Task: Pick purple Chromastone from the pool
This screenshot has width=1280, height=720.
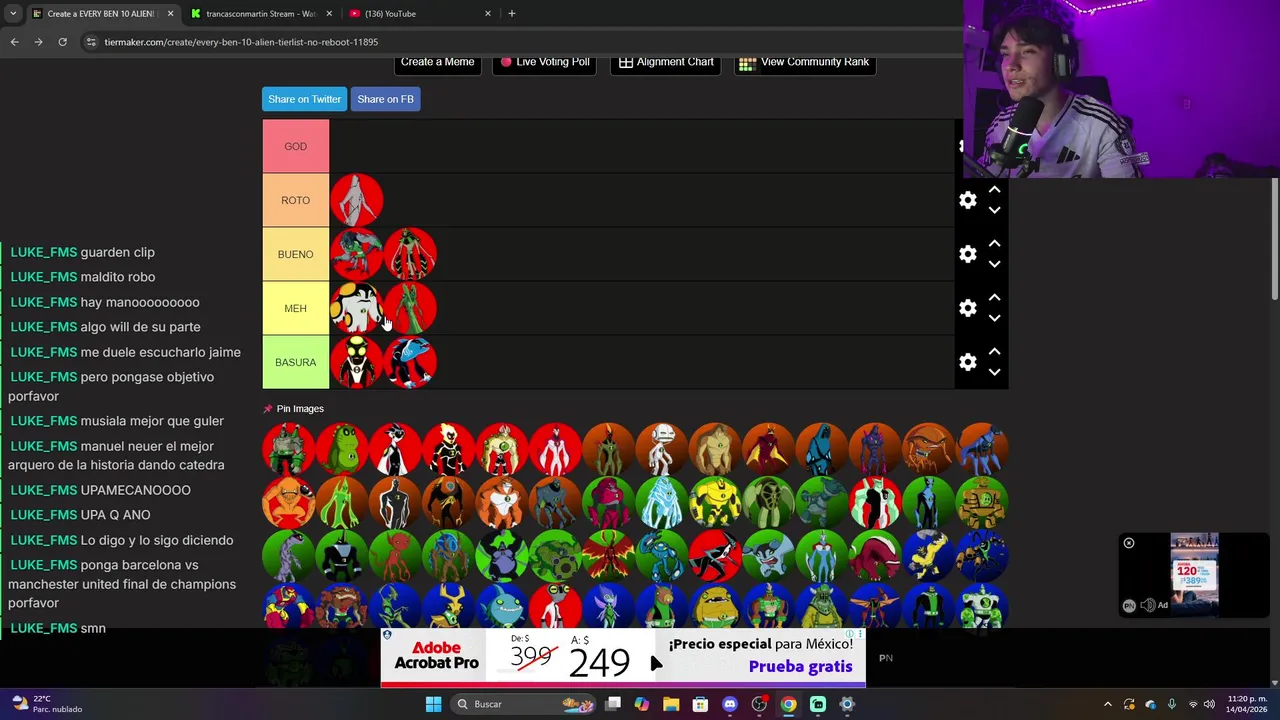Action: (x=875, y=448)
